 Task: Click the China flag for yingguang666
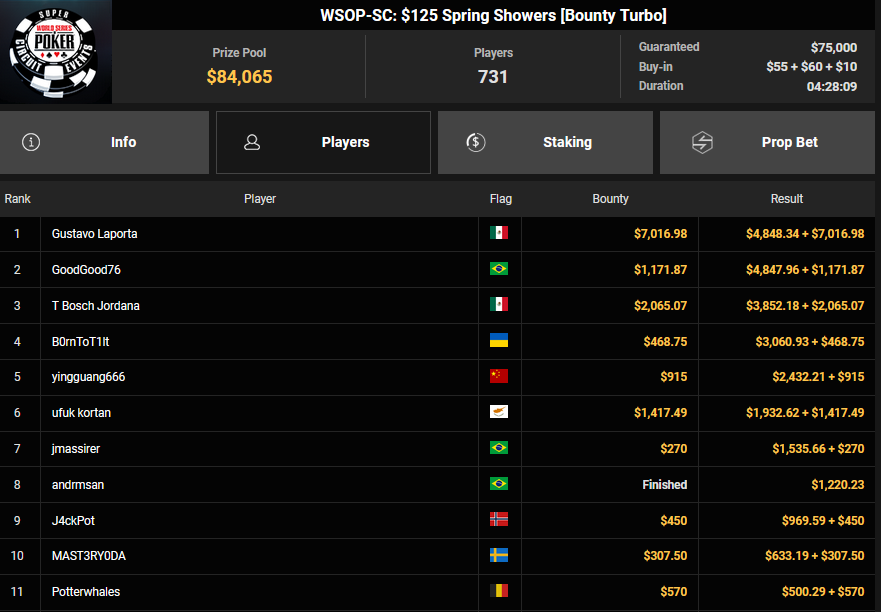click(499, 377)
